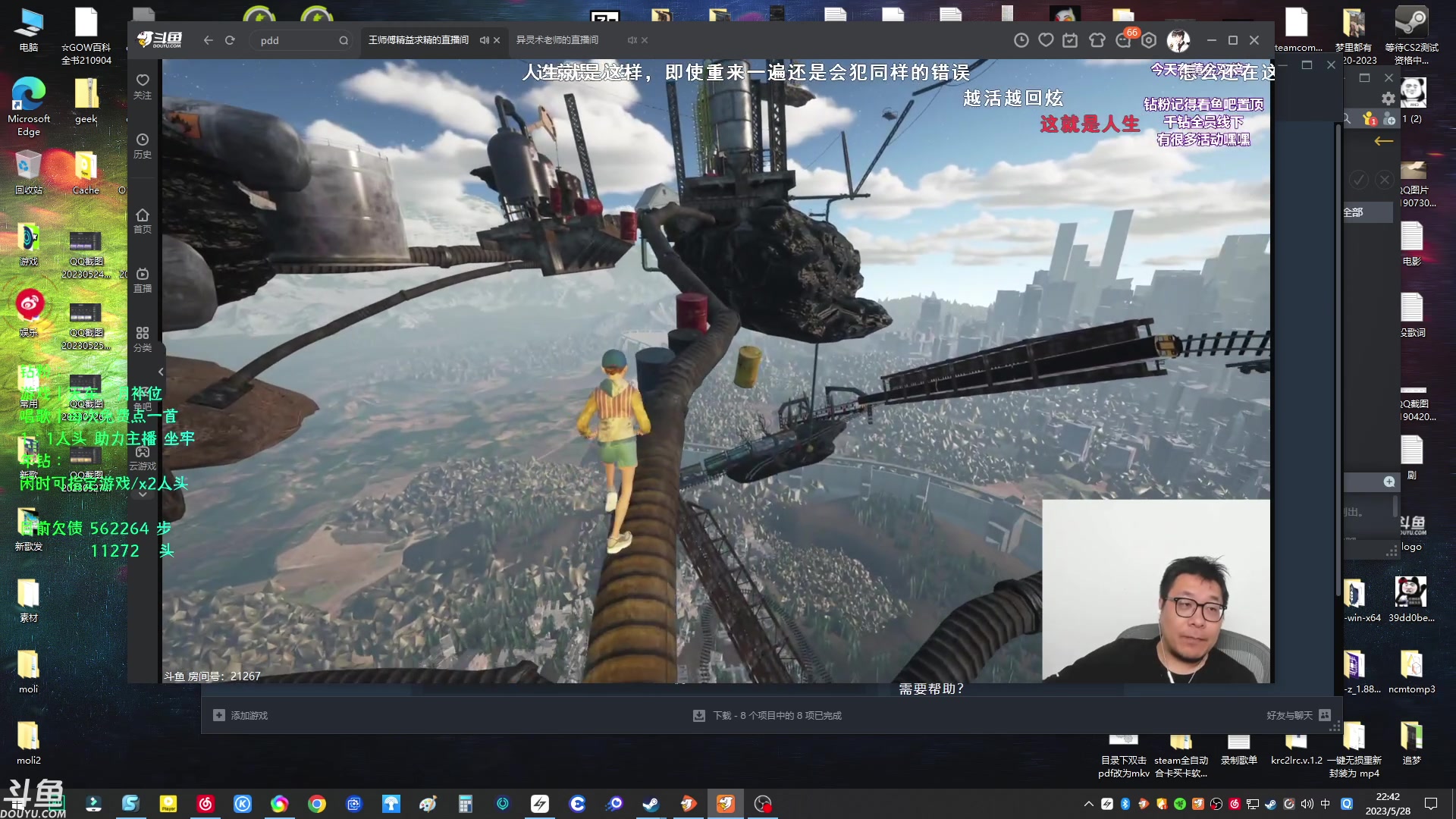Open 好友与聊天 in the Steam window
This screenshot has height=819, width=1456.
pyautogui.click(x=1298, y=715)
